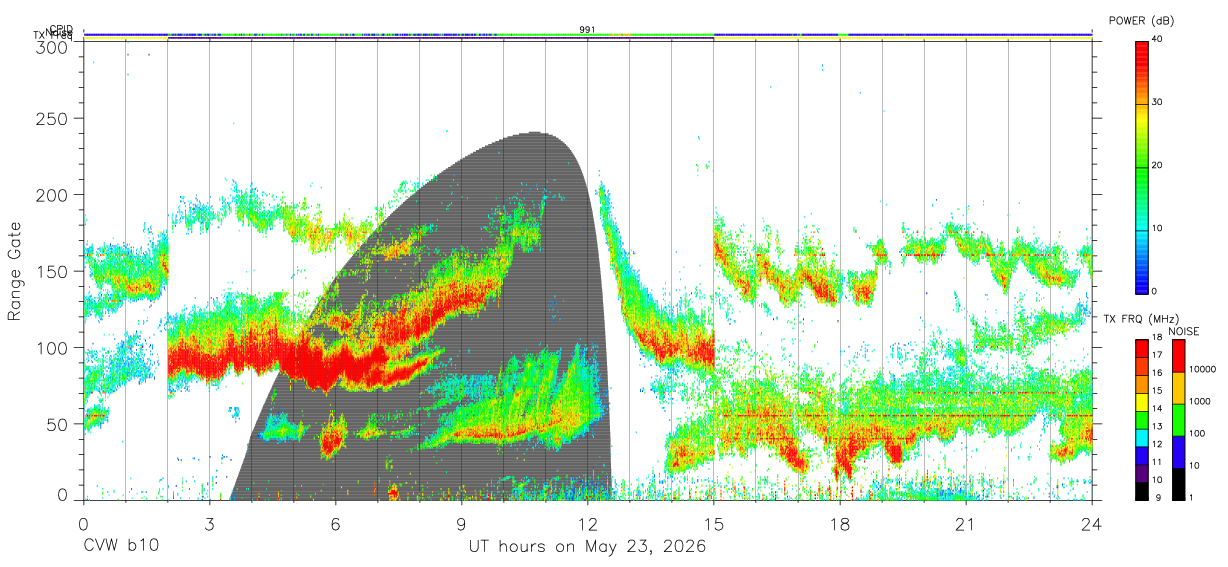Click the 250 tick on Range Gate axis
Image resolution: width=1228 pixels, height=567 pixels.
click(53, 118)
